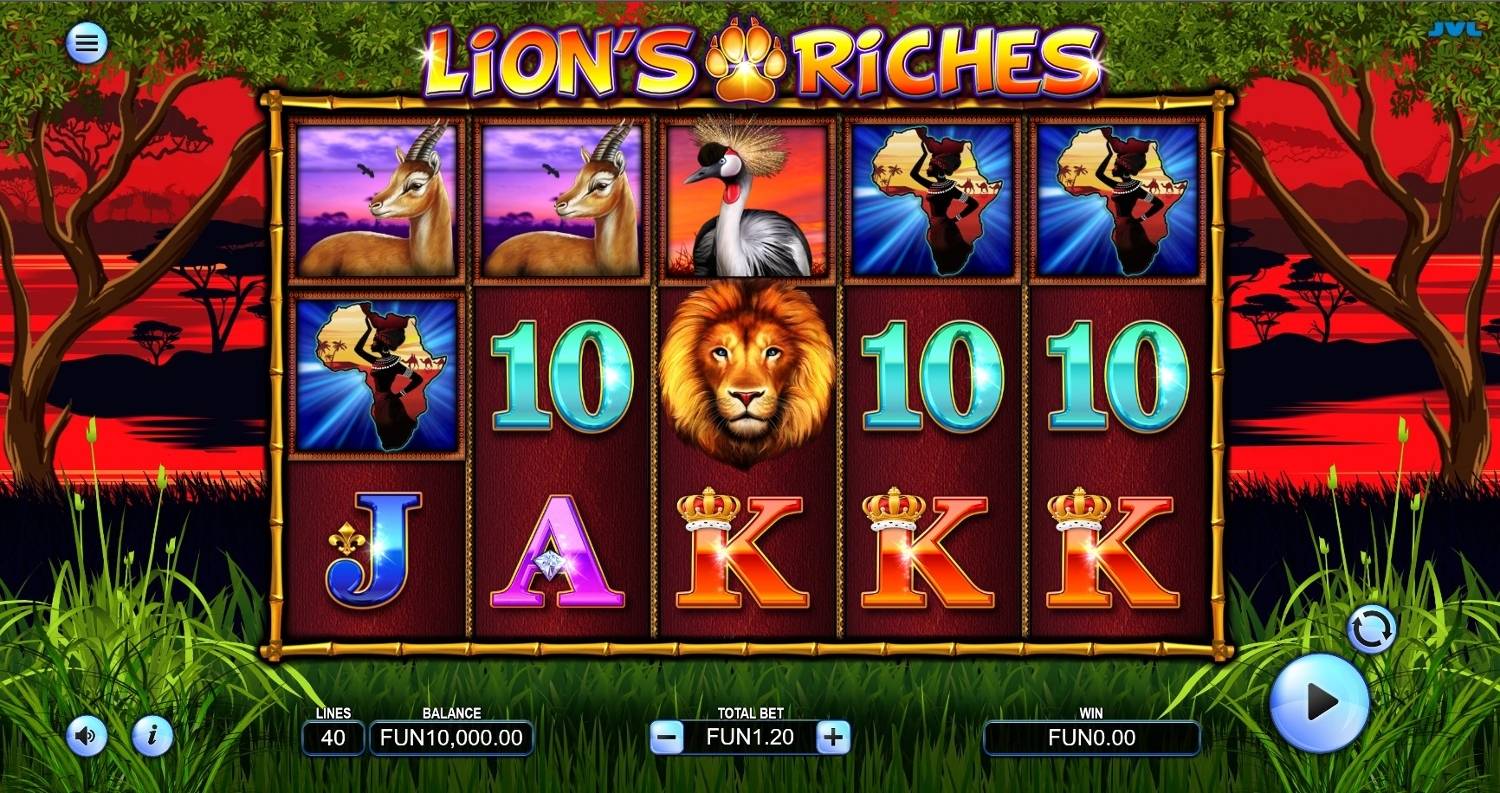The height and width of the screenshot is (793, 1500).
Task: Click the crowned crane symbol
Action: coord(747,198)
